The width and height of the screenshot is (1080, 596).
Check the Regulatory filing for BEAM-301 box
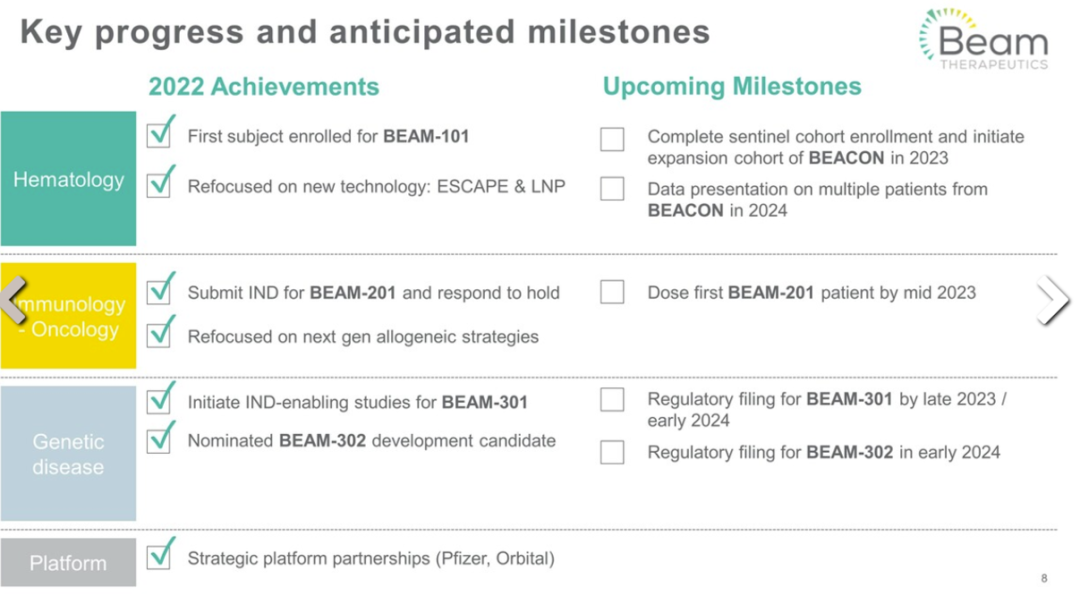coord(612,399)
